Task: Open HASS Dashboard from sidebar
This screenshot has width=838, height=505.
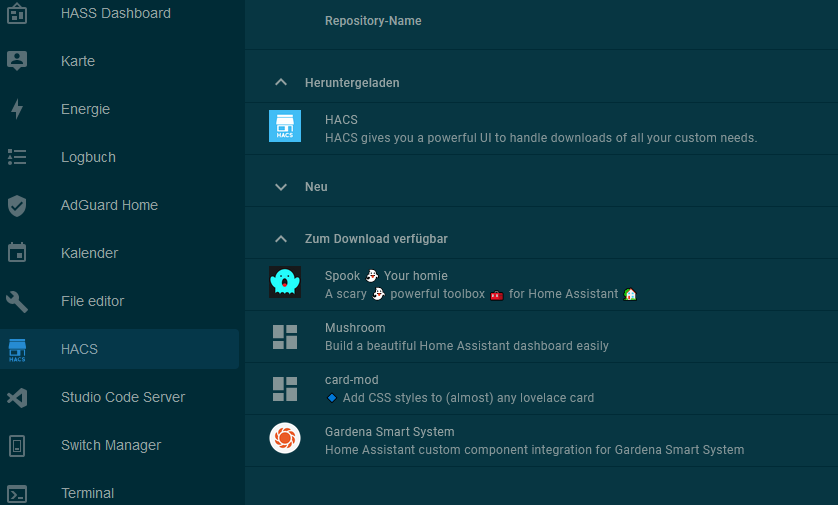Action: coord(116,13)
